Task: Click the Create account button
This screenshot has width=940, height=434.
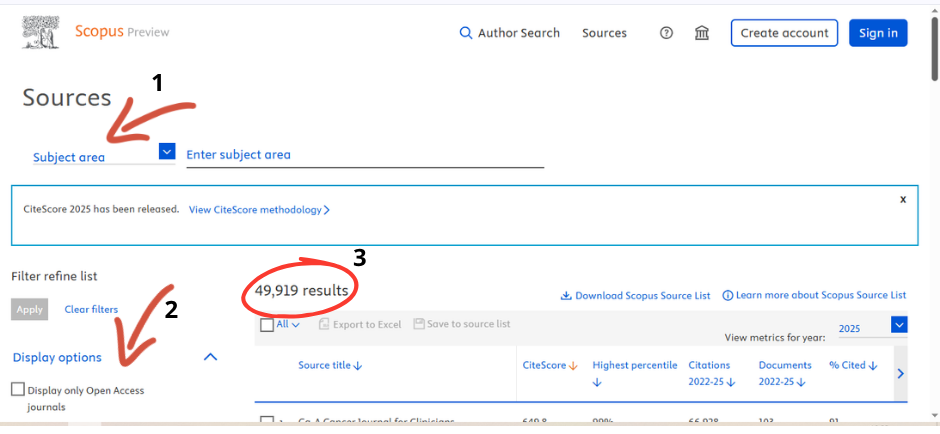Action: [784, 33]
